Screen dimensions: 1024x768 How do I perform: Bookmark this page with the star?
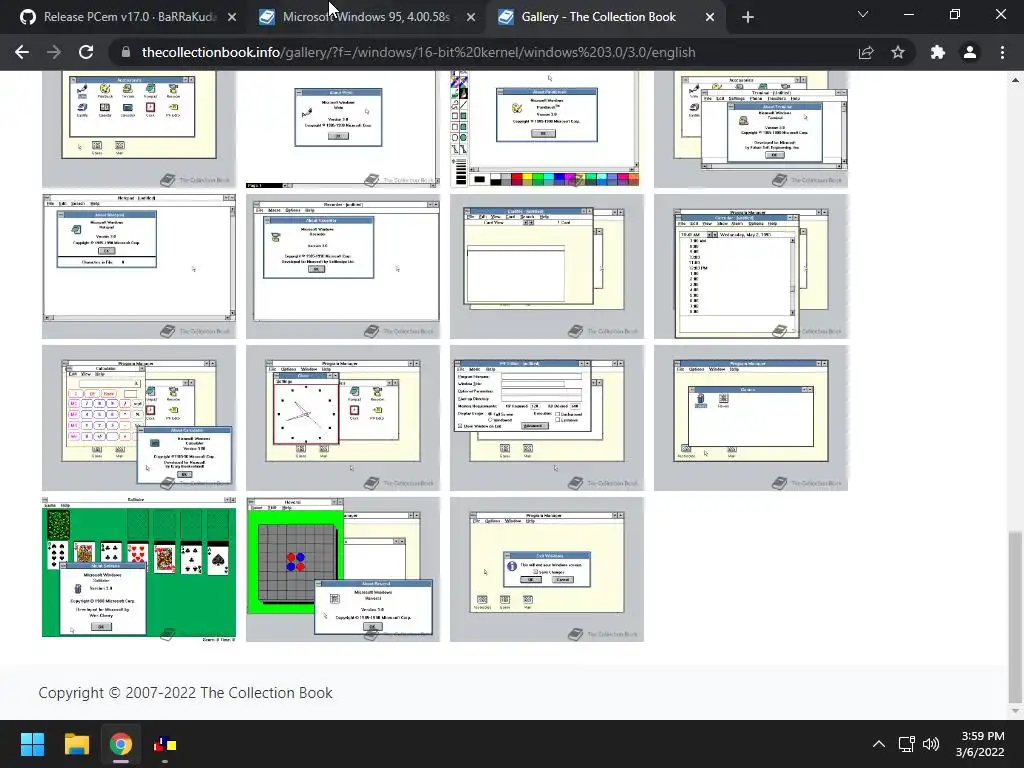[x=898, y=52]
